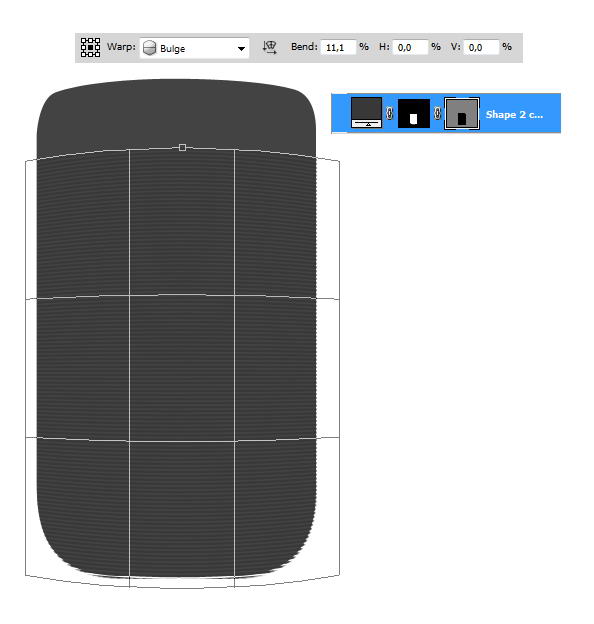
Task: Select the black layer mask thumbnail
Action: tap(414, 113)
